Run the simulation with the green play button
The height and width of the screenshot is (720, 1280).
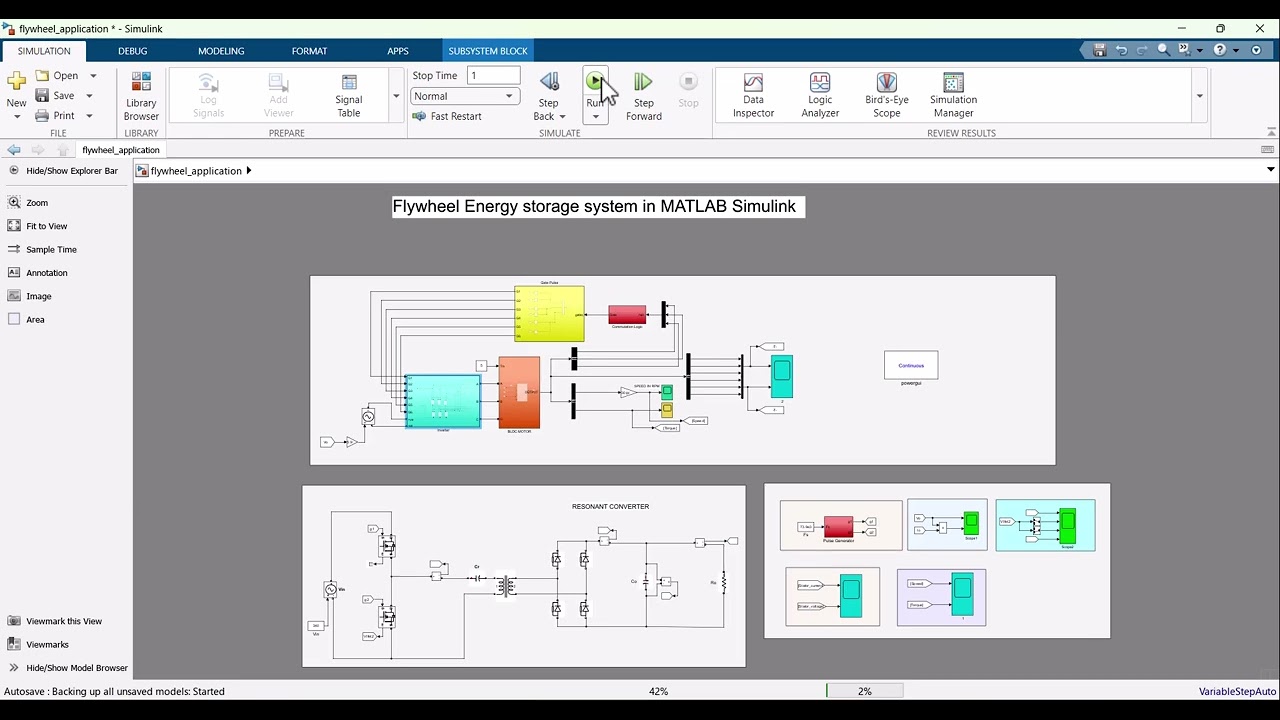coord(595,80)
